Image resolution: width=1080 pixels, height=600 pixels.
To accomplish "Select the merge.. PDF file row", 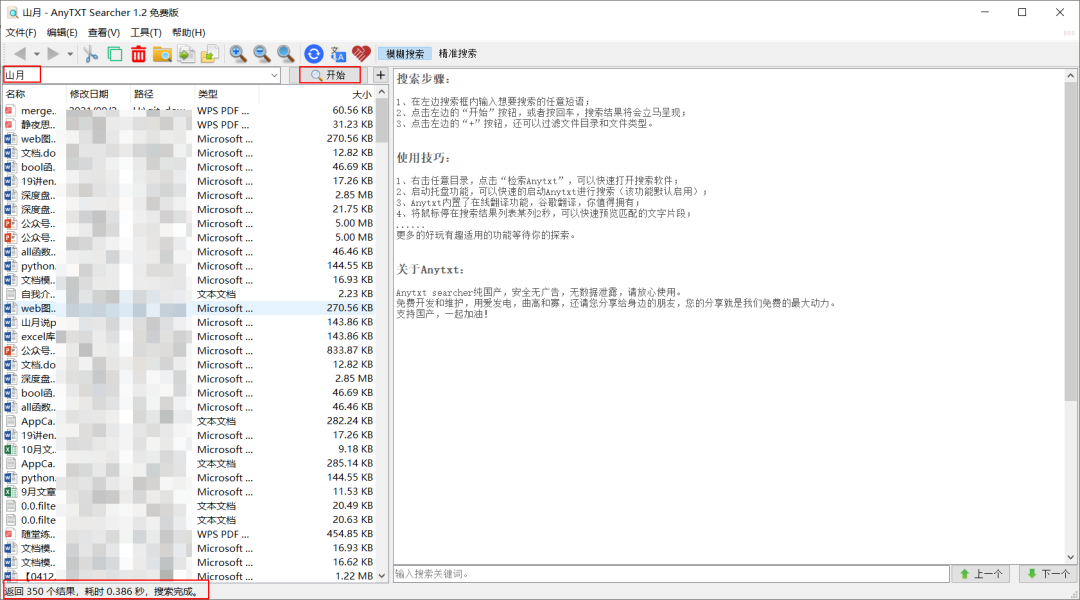I will point(189,110).
